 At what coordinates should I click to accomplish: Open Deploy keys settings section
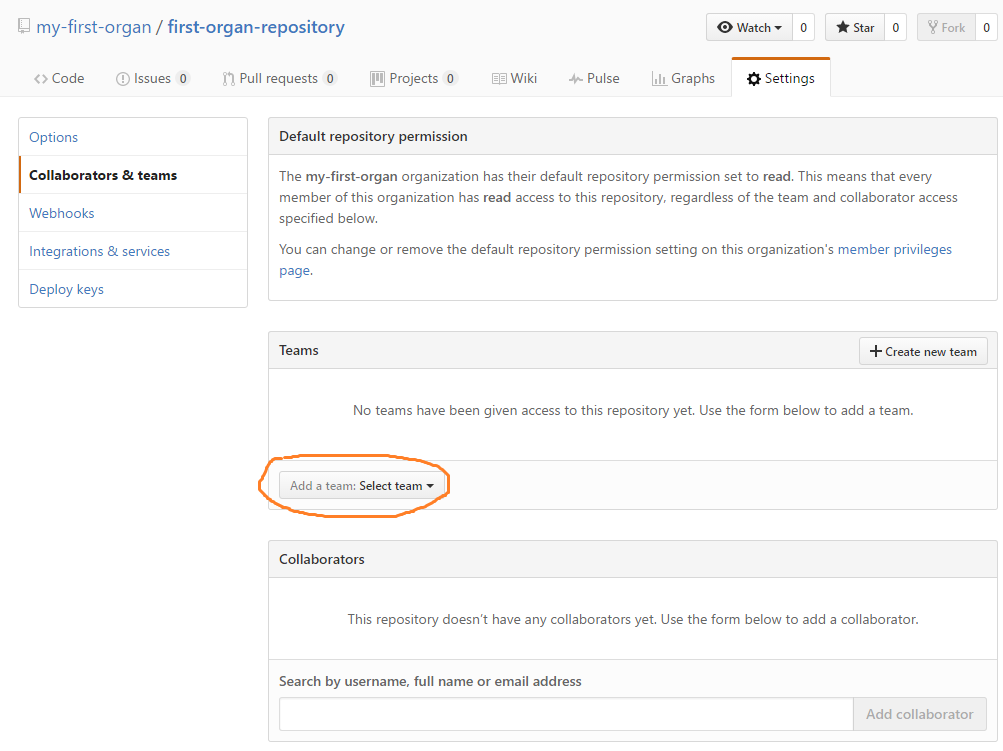67,289
